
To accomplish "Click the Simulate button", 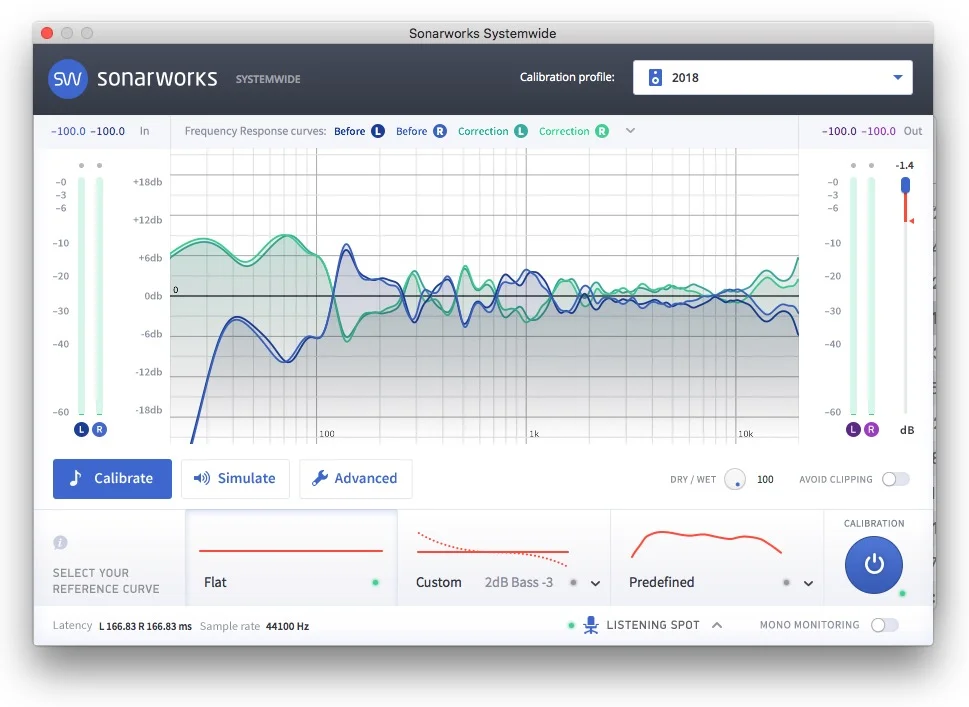I will [235, 478].
